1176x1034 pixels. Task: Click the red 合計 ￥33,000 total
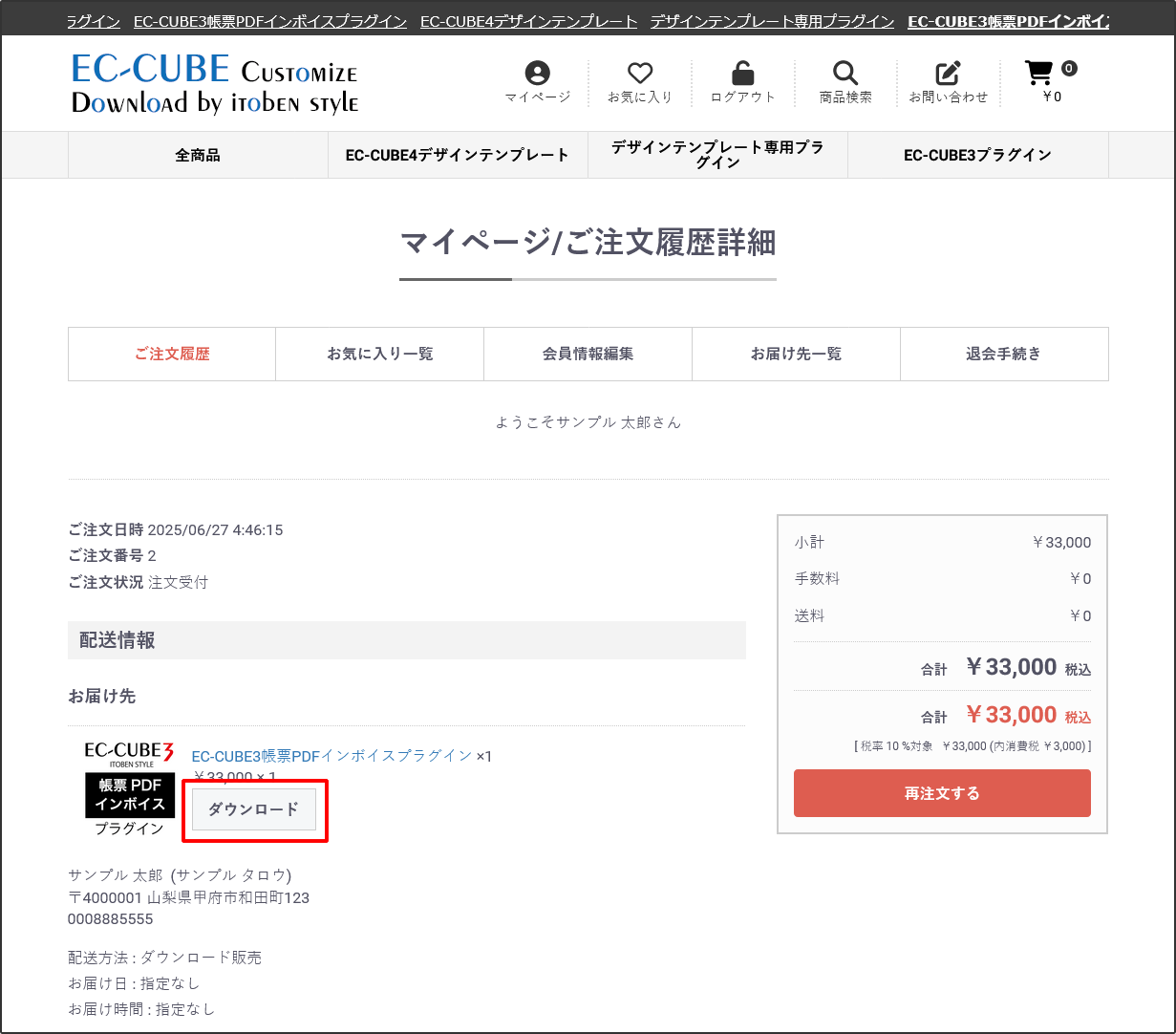point(1006,716)
